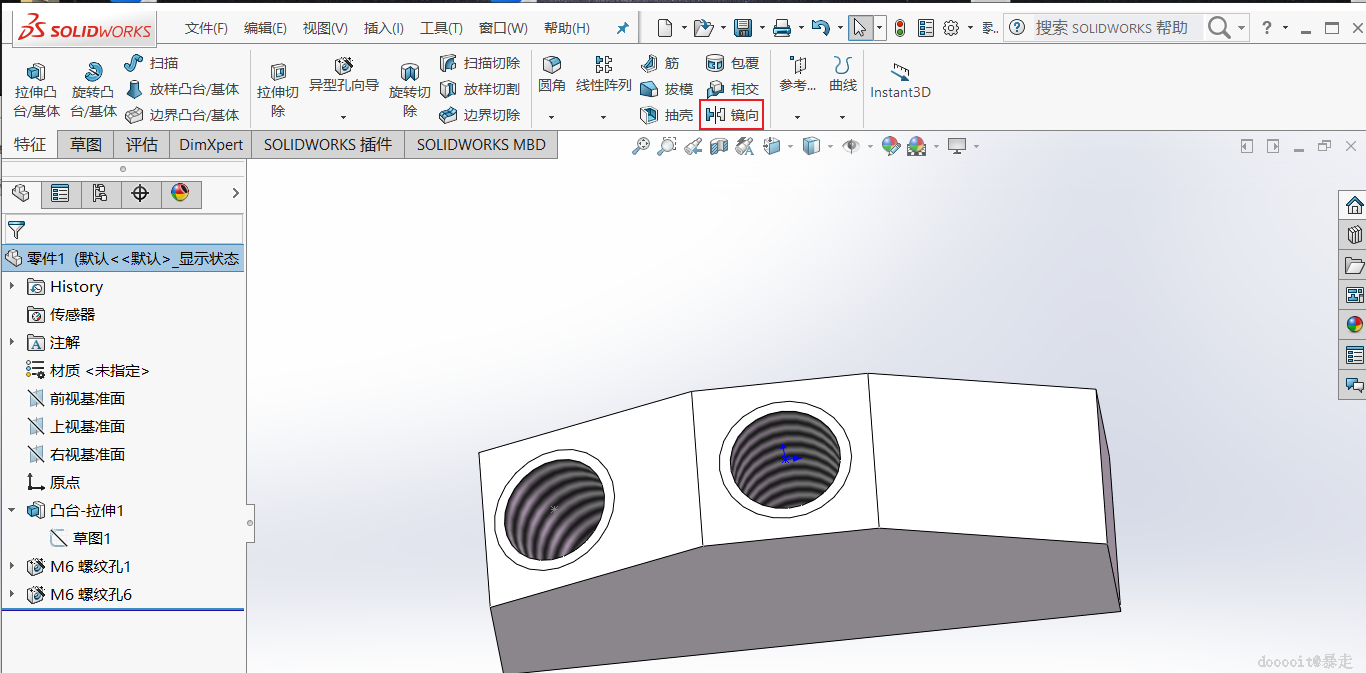Open the DisplayManager tab with color ball
The image size is (1366, 673).
pyautogui.click(x=180, y=193)
